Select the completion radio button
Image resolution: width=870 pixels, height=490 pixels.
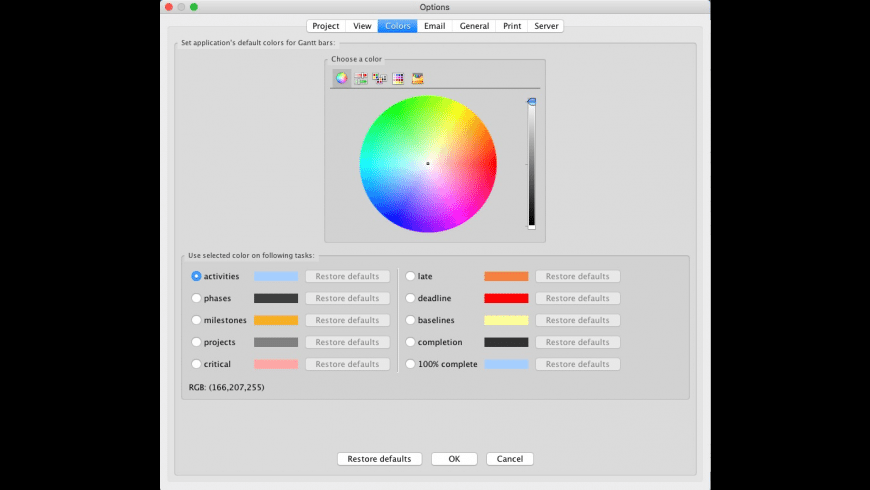[x=410, y=342]
